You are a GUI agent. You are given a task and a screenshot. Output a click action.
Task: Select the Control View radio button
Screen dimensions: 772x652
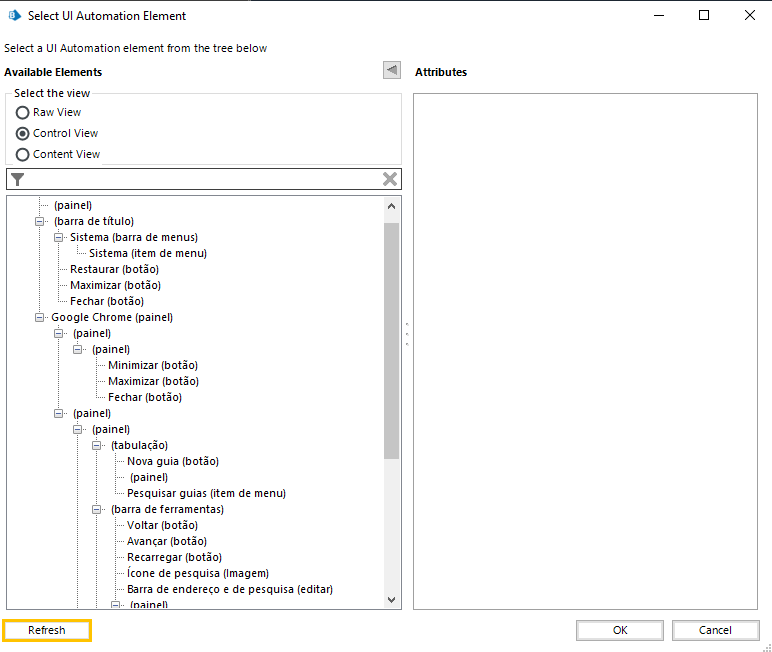click(22, 133)
